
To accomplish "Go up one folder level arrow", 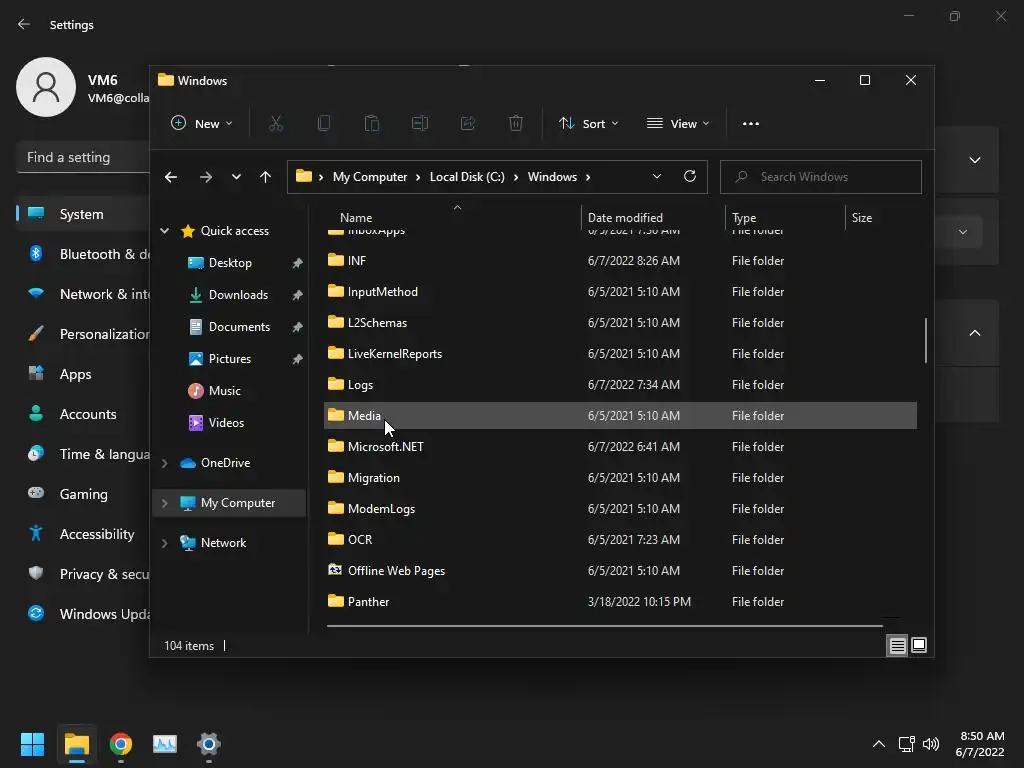I will 265,177.
